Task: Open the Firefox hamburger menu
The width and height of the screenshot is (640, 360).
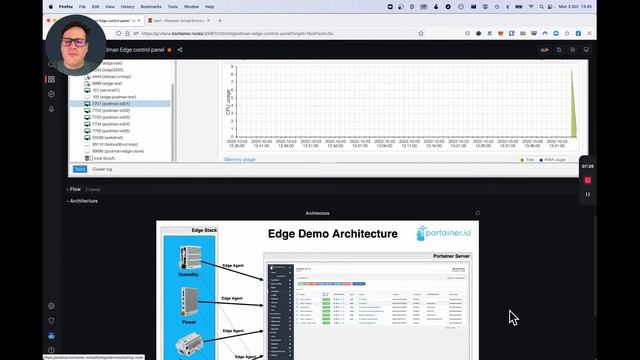Action: tap(589, 33)
